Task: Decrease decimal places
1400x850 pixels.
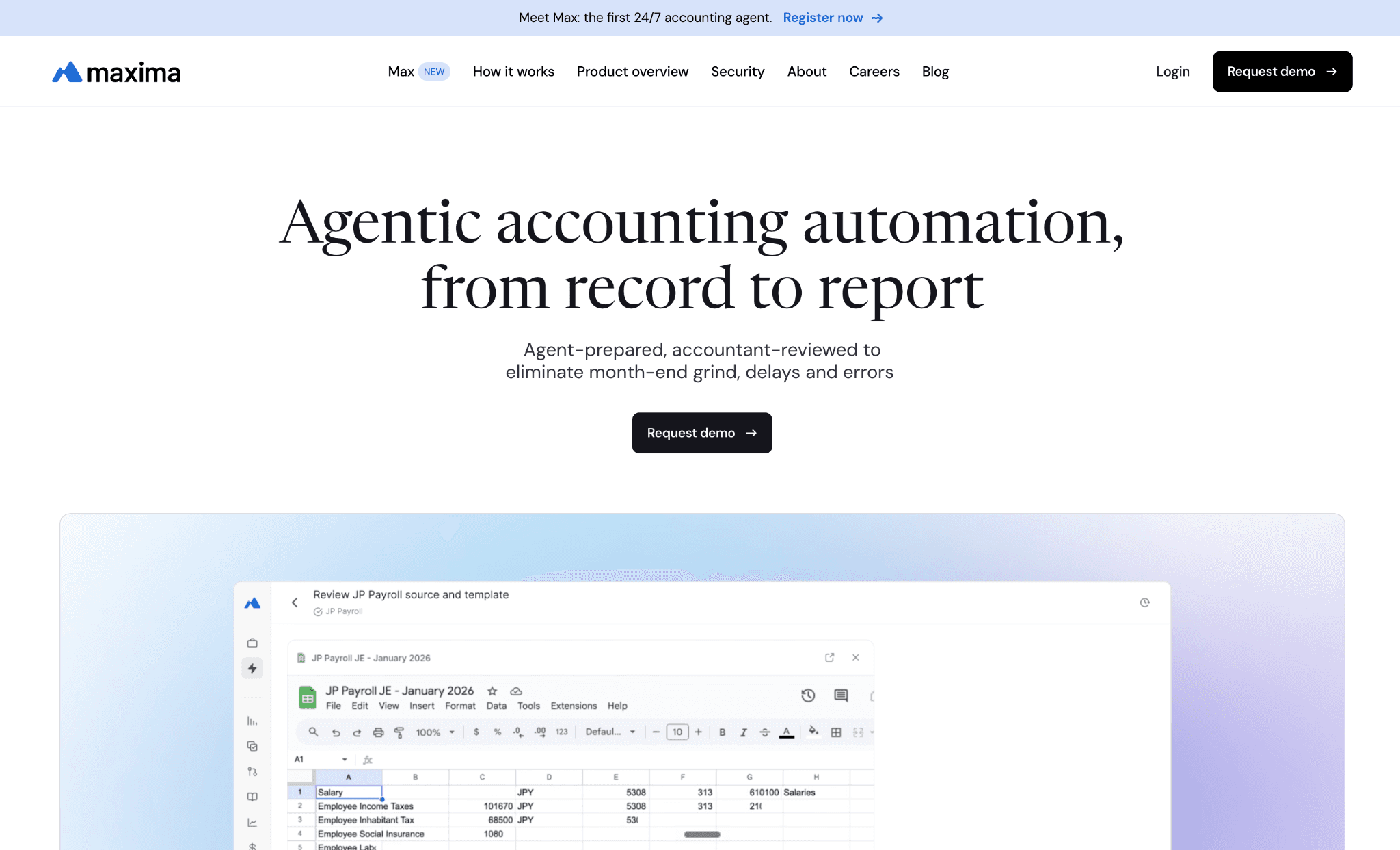Action: 518,732
